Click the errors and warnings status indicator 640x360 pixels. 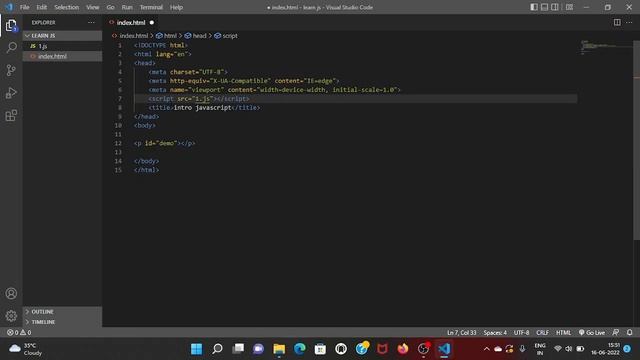[19, 333]
